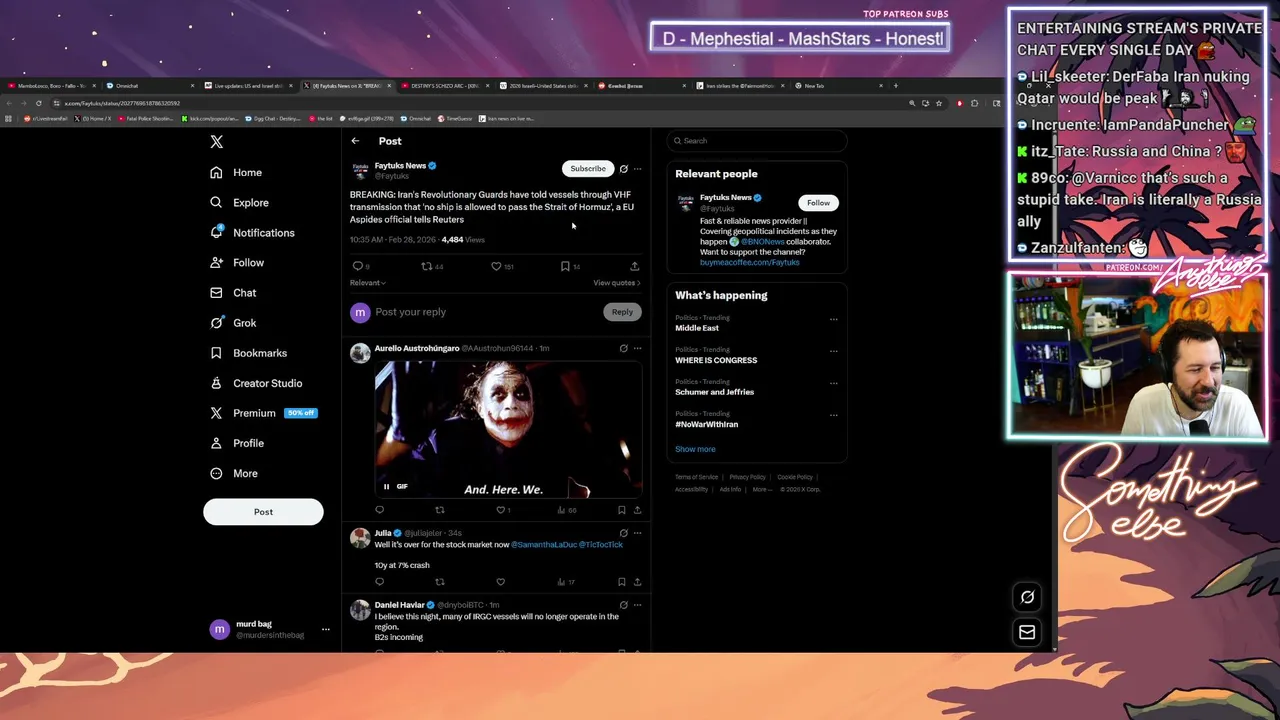Viewport: 1280px width, 720px height.
Task: Open Home in the sidebar
Action: 236,172
